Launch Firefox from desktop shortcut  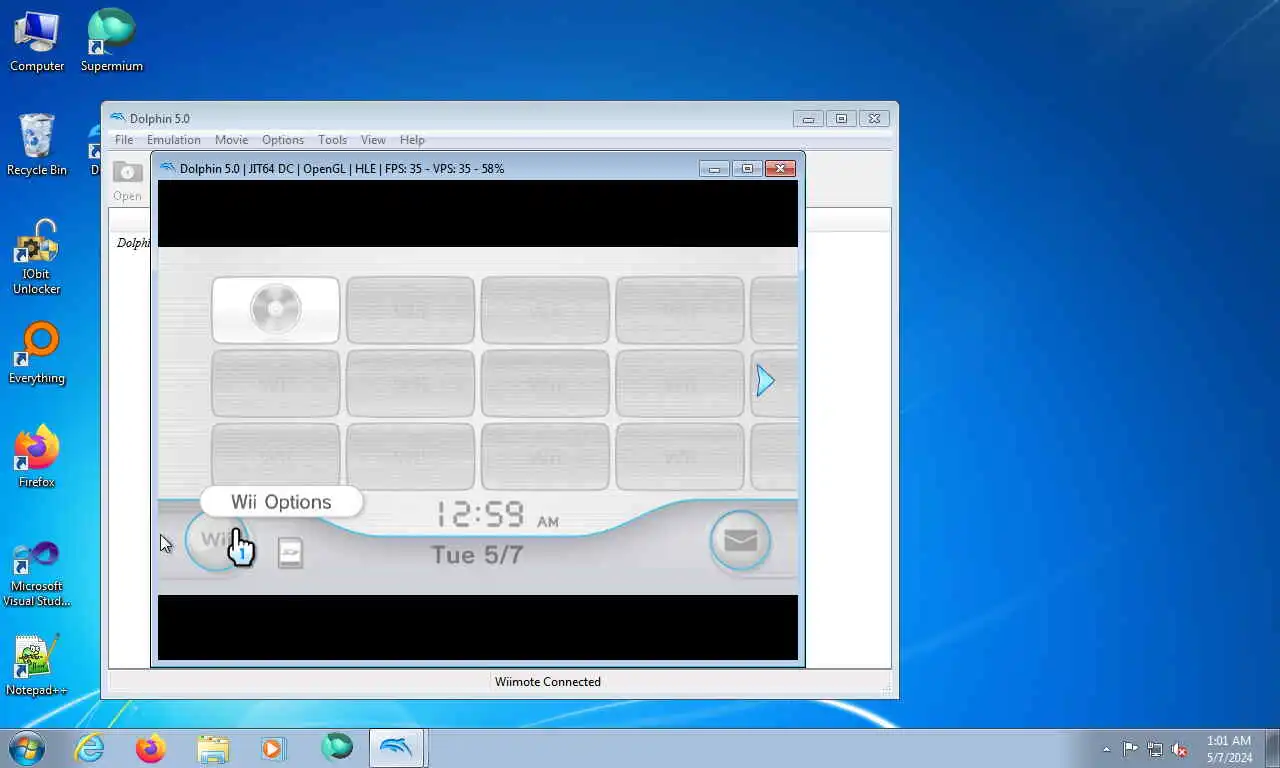[37, 457]
